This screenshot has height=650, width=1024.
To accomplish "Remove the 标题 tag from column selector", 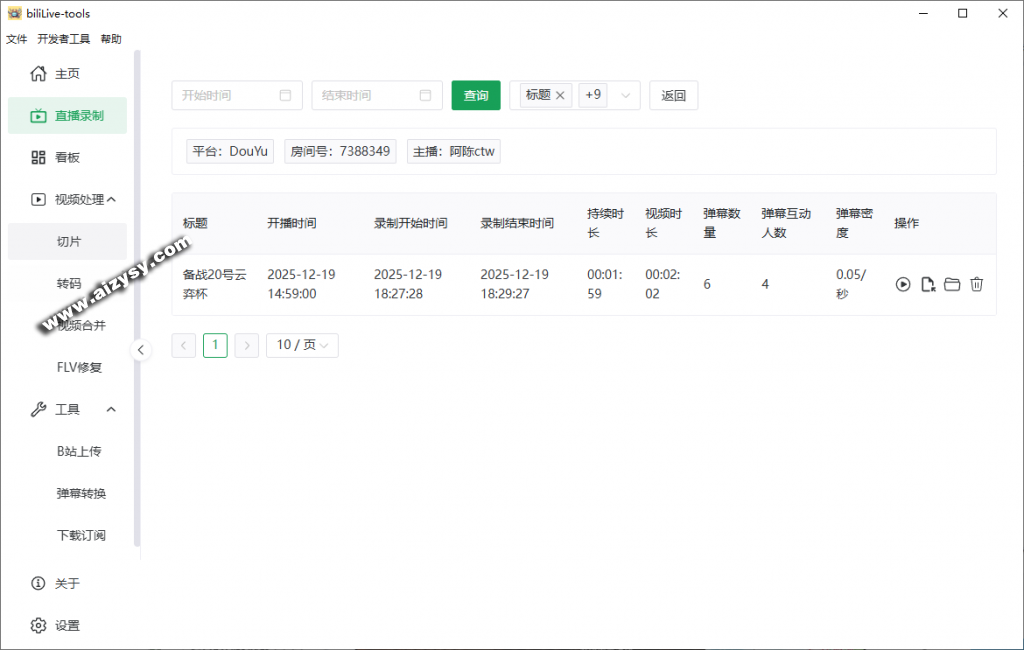I will [560, 96].
